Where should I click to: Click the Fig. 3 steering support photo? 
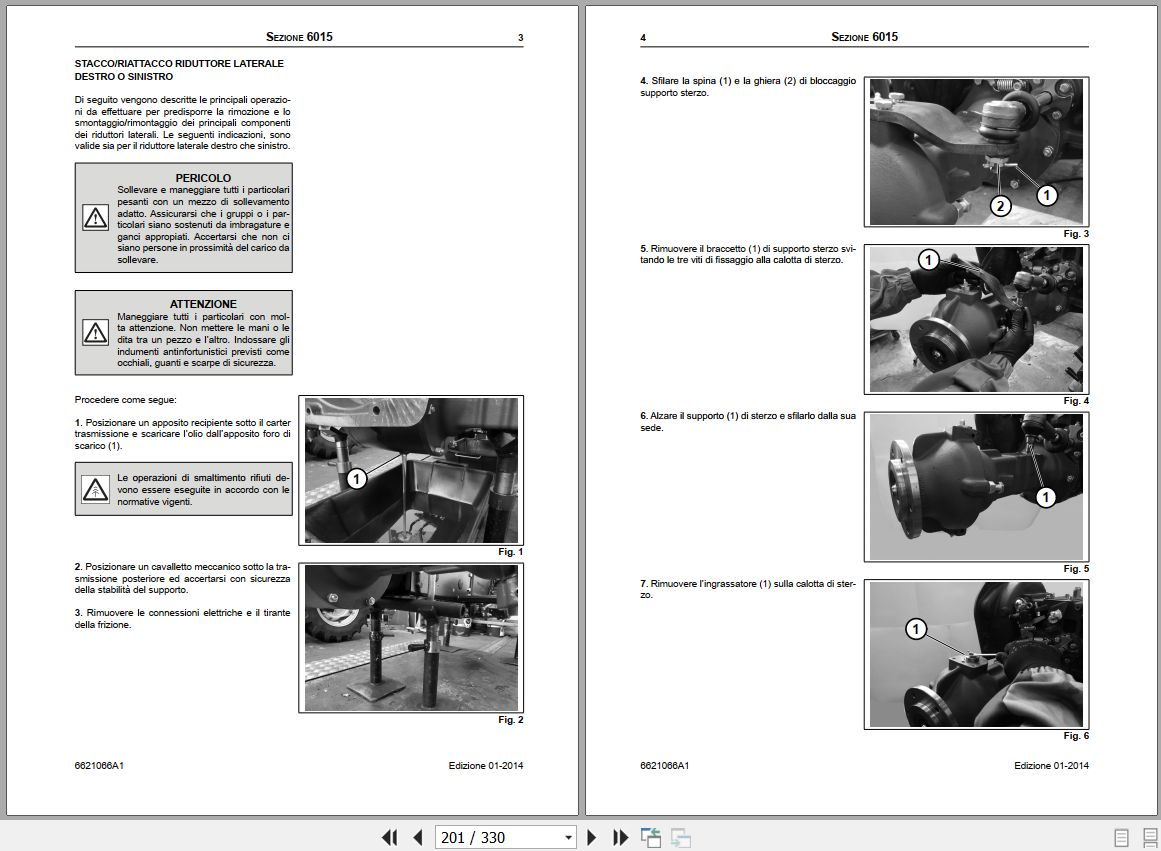[x=975, y=150]
